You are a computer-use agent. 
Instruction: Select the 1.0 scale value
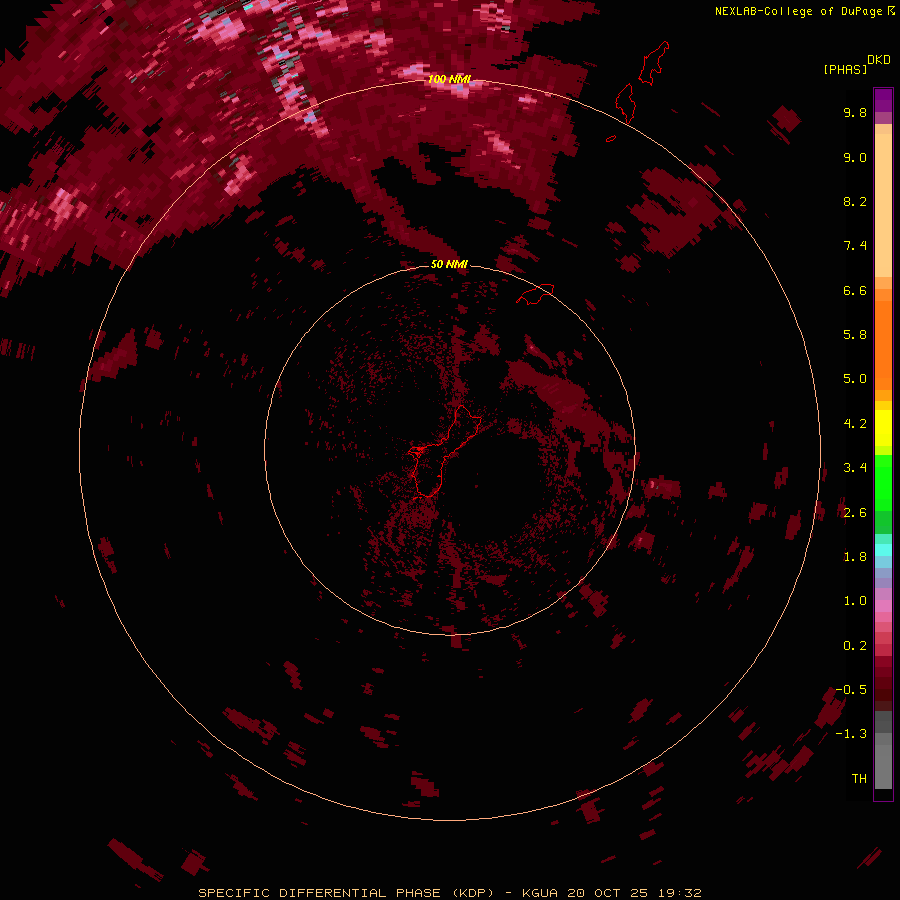point(855,601)
